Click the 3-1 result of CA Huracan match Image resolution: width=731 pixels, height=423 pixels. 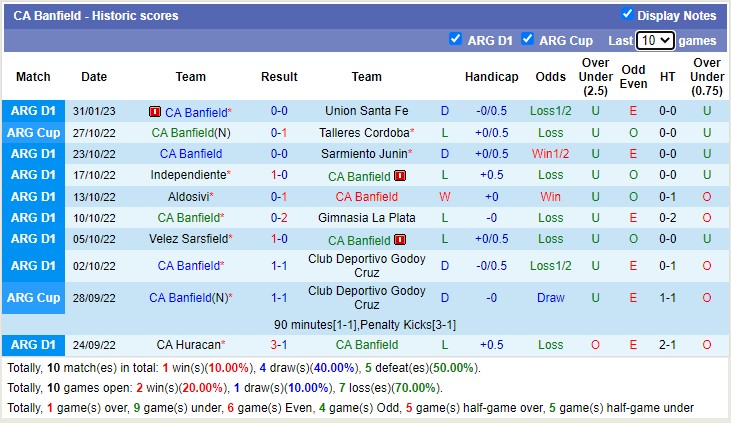click(x=279, y=345)
